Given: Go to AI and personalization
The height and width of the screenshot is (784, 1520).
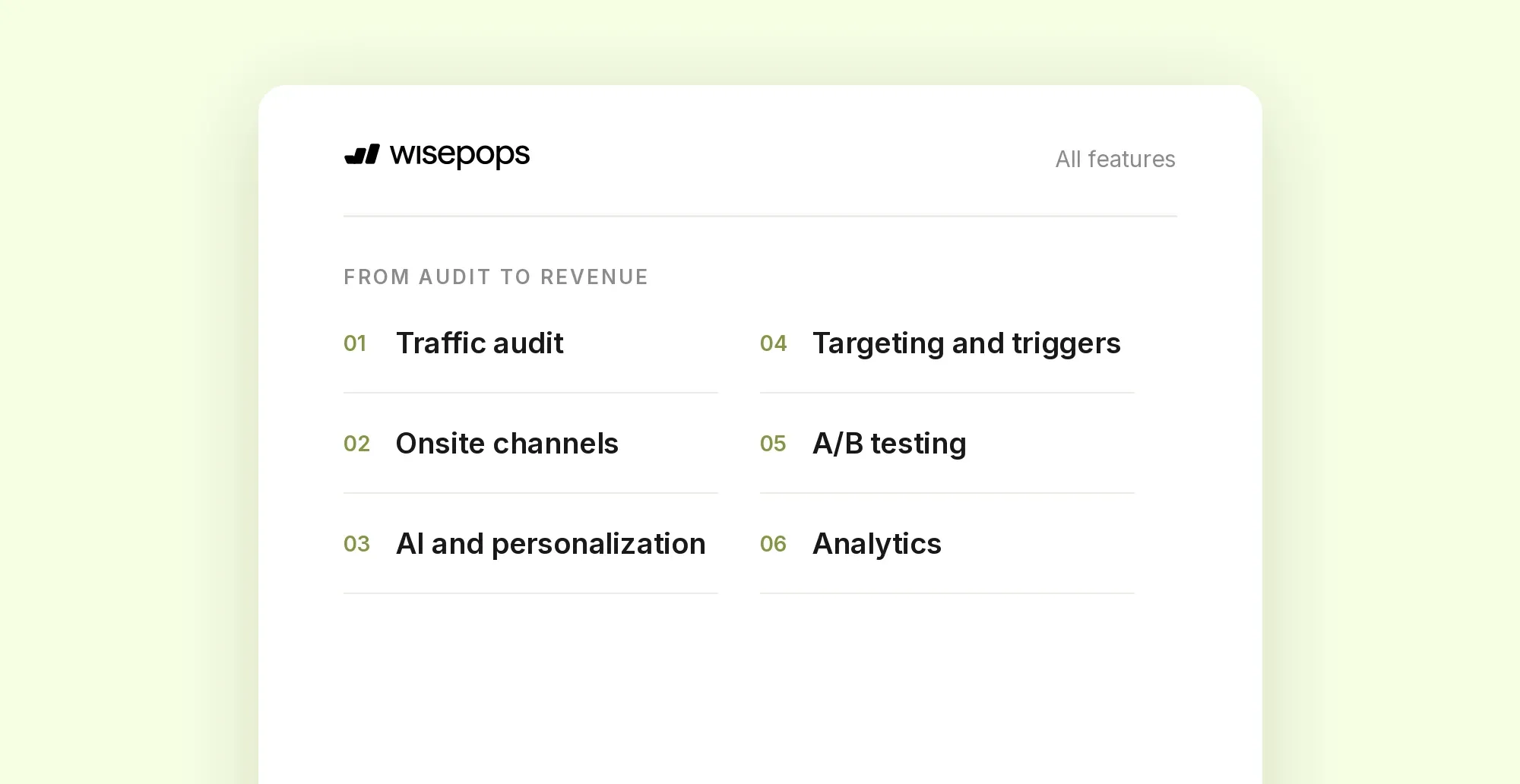Looking at the screenshot, I should 551,544.
